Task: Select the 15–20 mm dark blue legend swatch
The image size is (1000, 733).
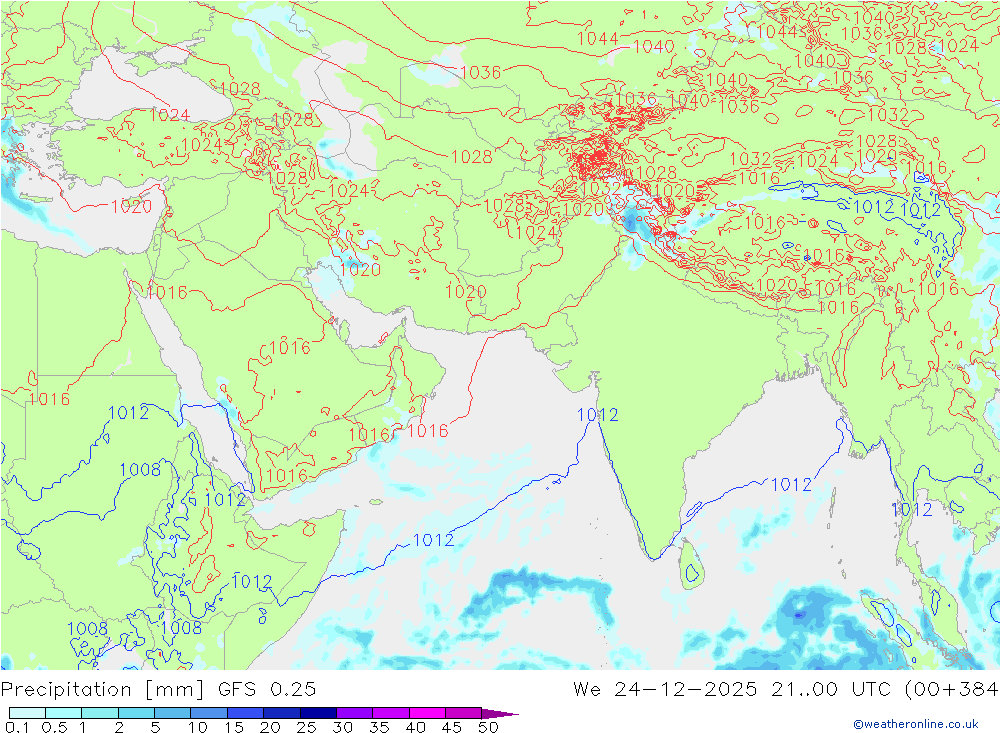Action: click(245, 713)
